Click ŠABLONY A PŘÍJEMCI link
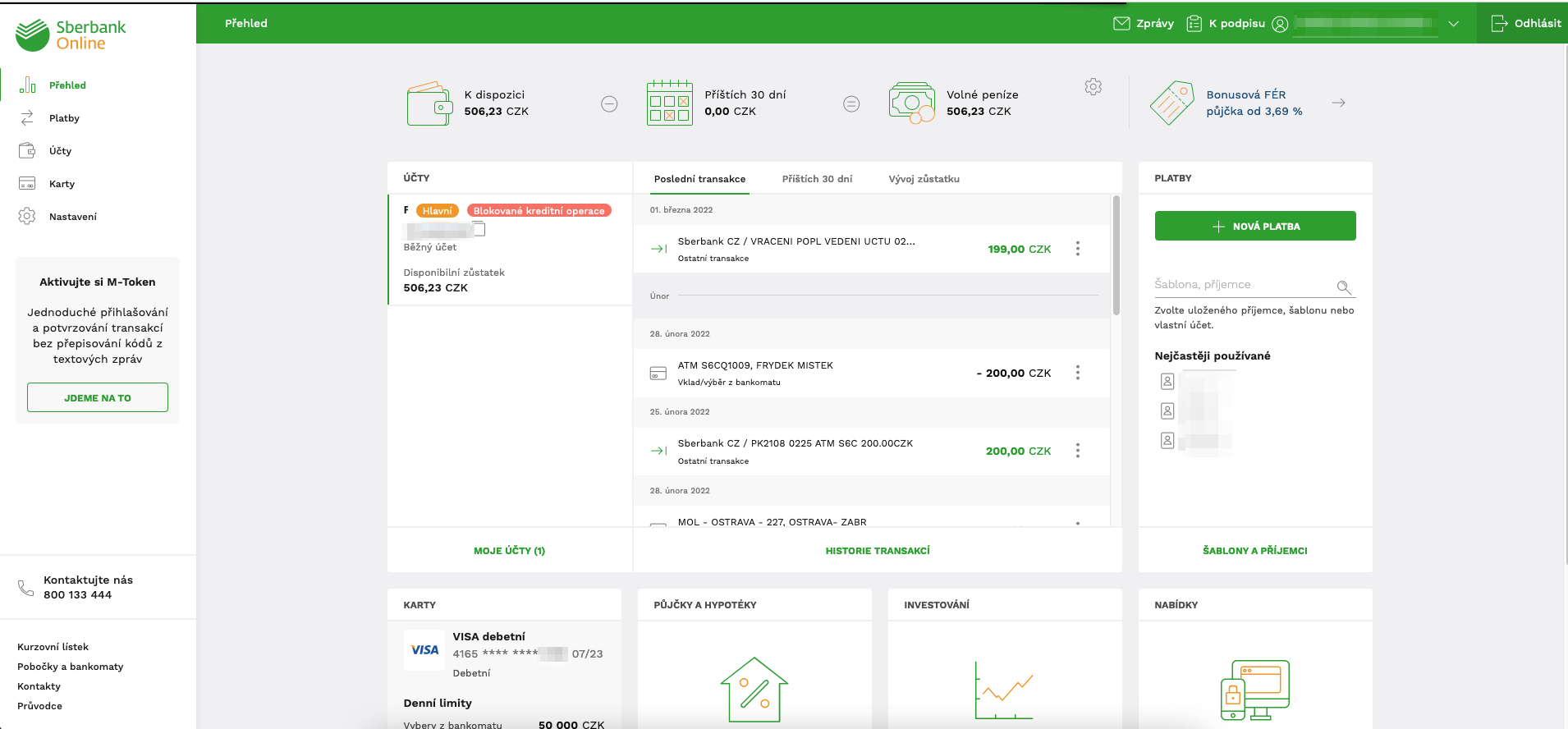The image size is (1568, 729). 1255,551
